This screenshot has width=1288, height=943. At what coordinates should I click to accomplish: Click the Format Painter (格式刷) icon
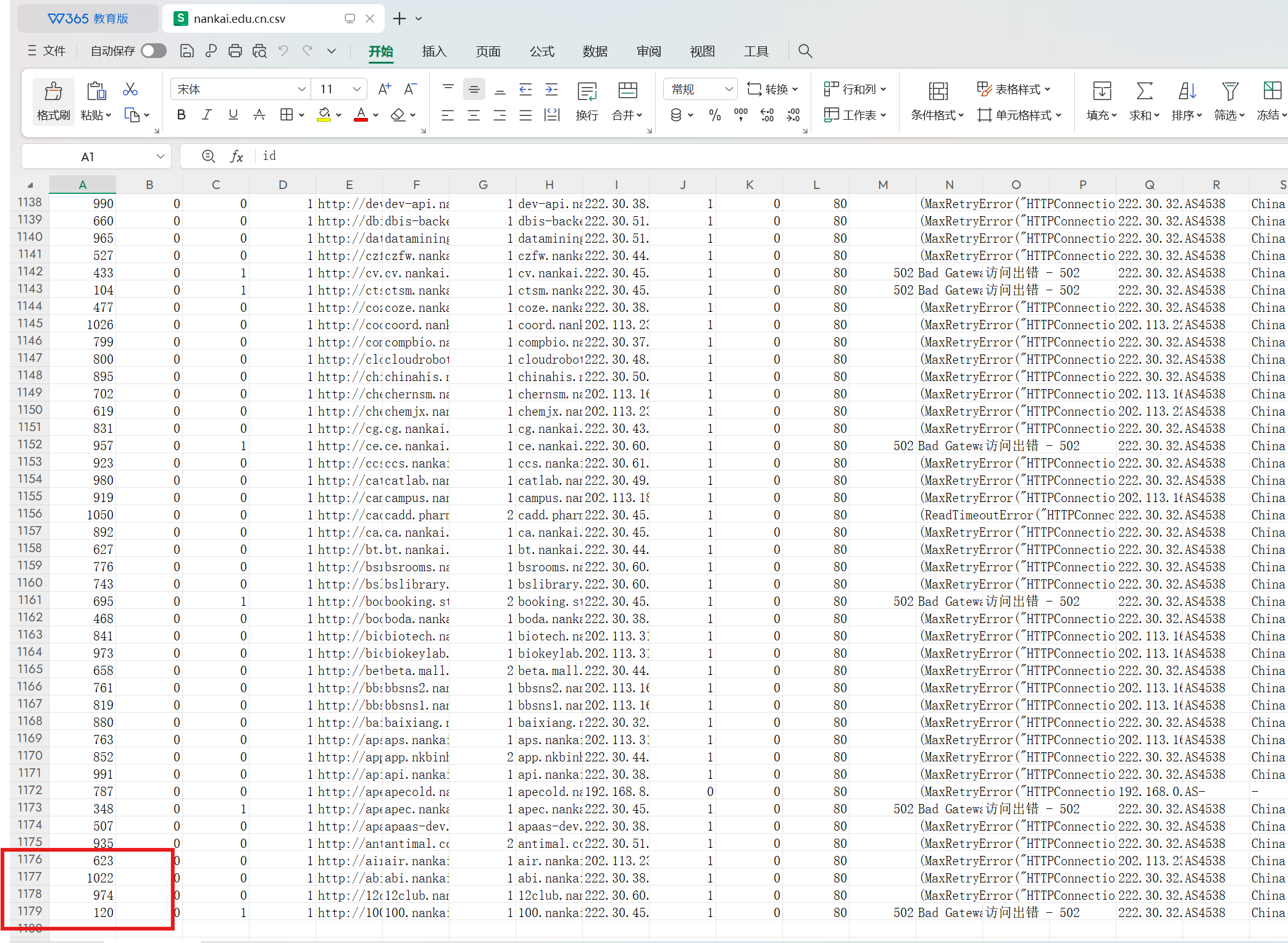pyautogui.click(x=53, y=93)
